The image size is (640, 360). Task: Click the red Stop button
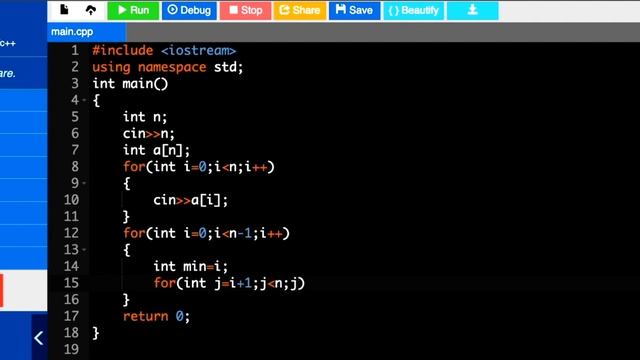click(245, 10)
